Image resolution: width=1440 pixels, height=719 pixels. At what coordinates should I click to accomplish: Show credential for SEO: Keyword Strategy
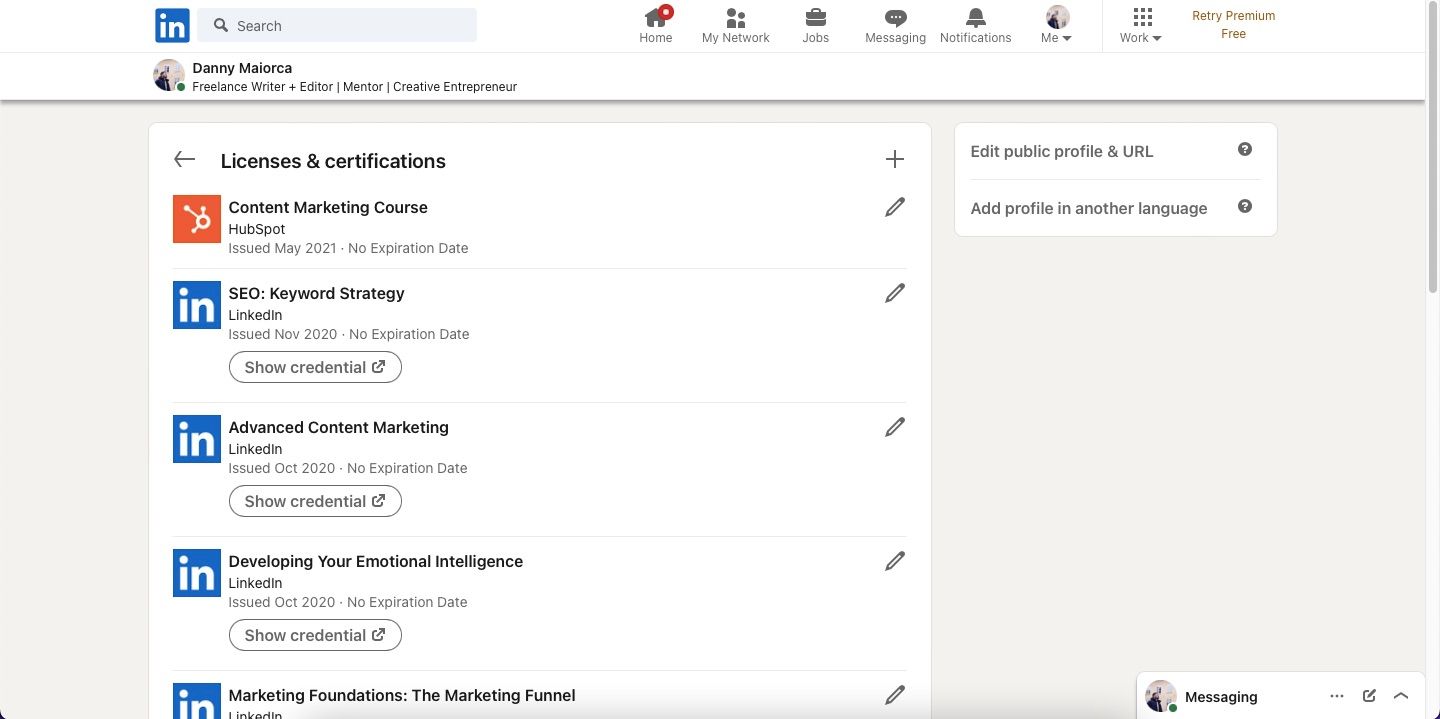coord(314,367)
